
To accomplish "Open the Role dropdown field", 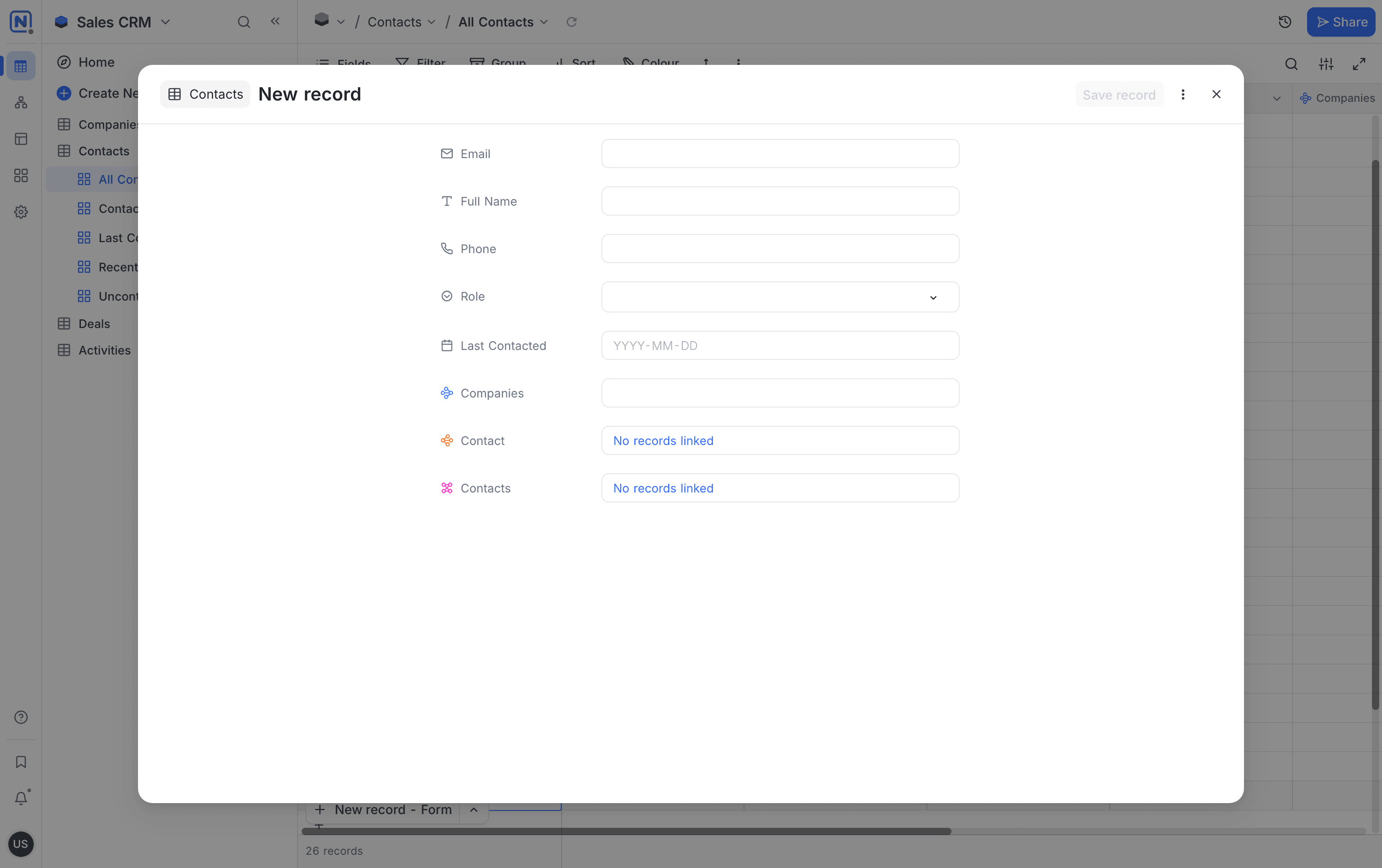I will coord(780,296).
